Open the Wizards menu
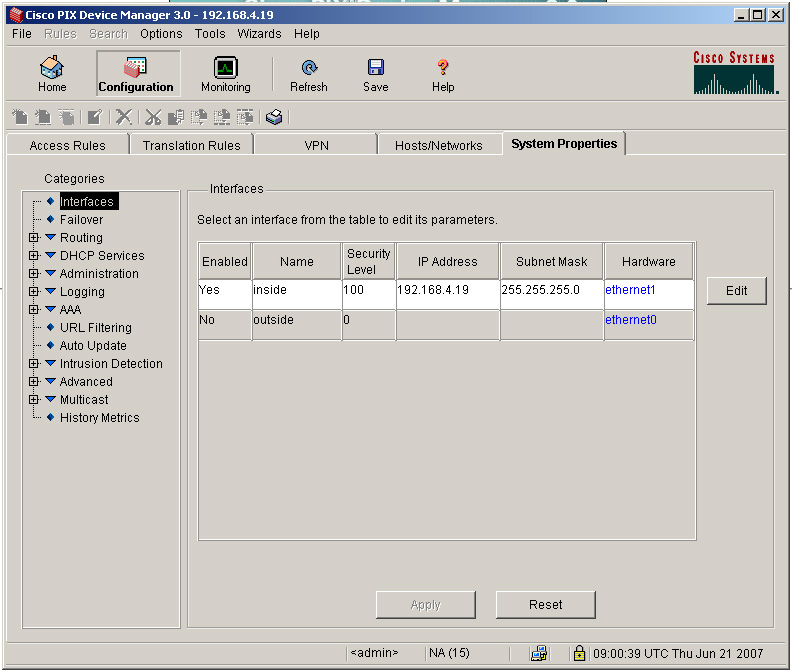 (x=259, y=34)
